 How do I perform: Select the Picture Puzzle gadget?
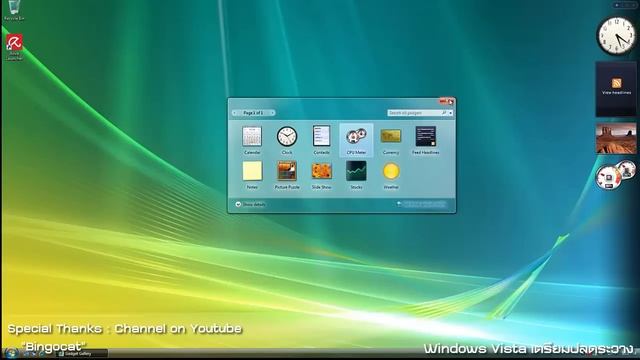(287, 175)
